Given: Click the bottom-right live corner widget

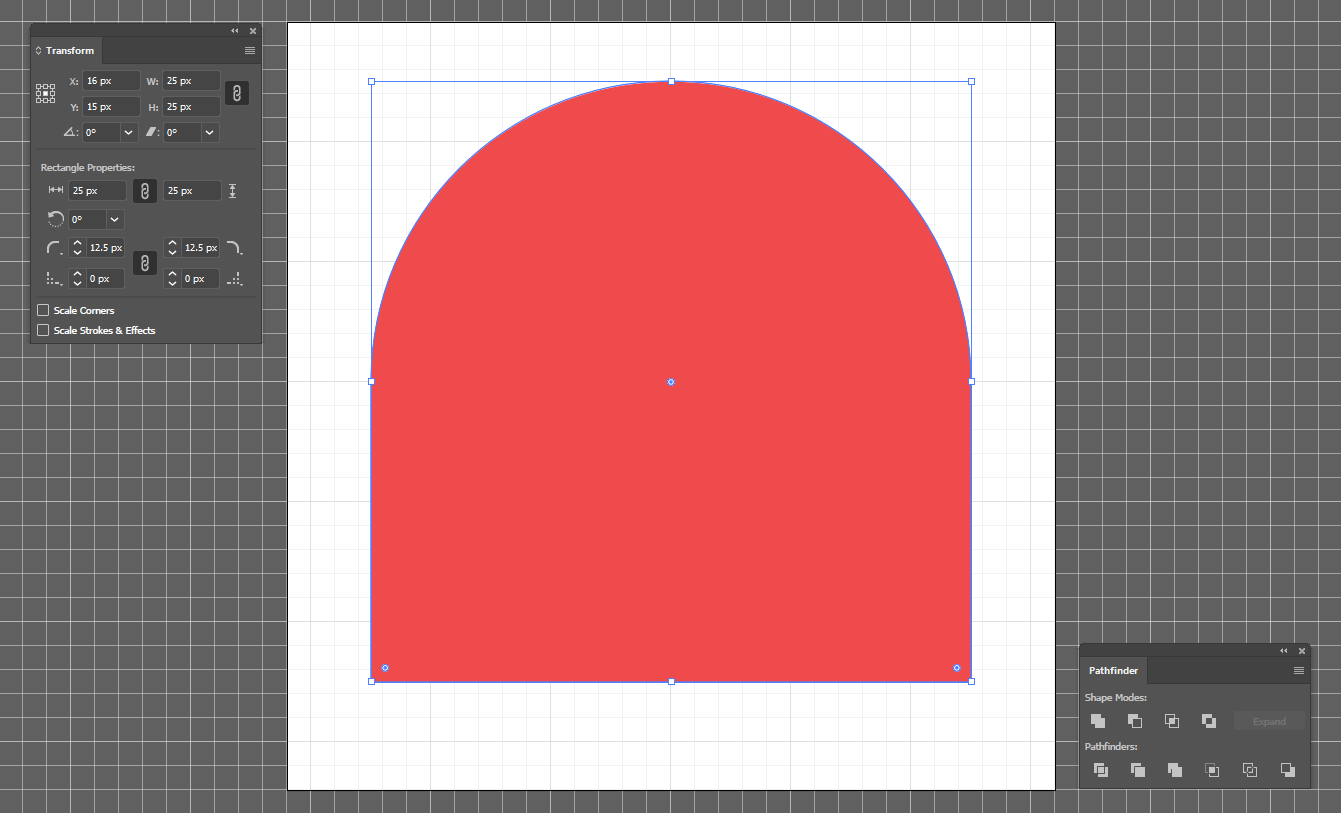Looking at the screenshot, I should pyautogui.click(x=957, y=668).
